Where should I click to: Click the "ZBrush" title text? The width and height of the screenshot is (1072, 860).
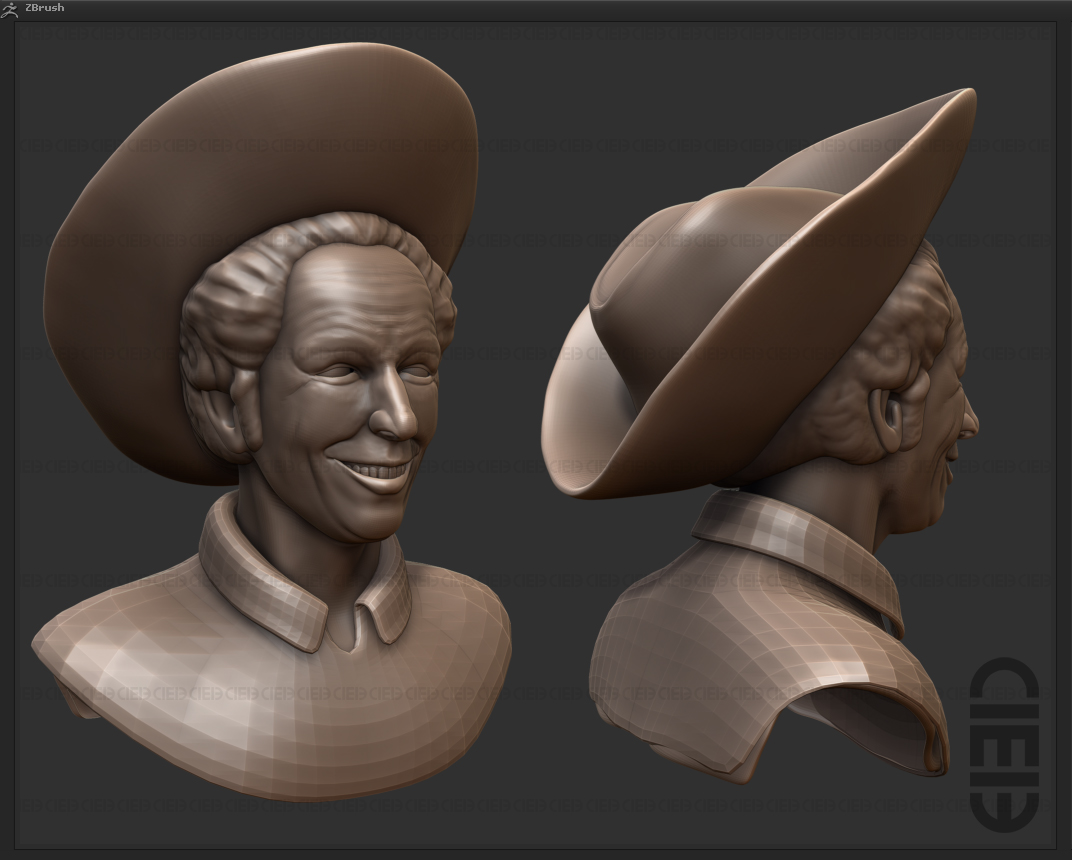click(44, 8)
